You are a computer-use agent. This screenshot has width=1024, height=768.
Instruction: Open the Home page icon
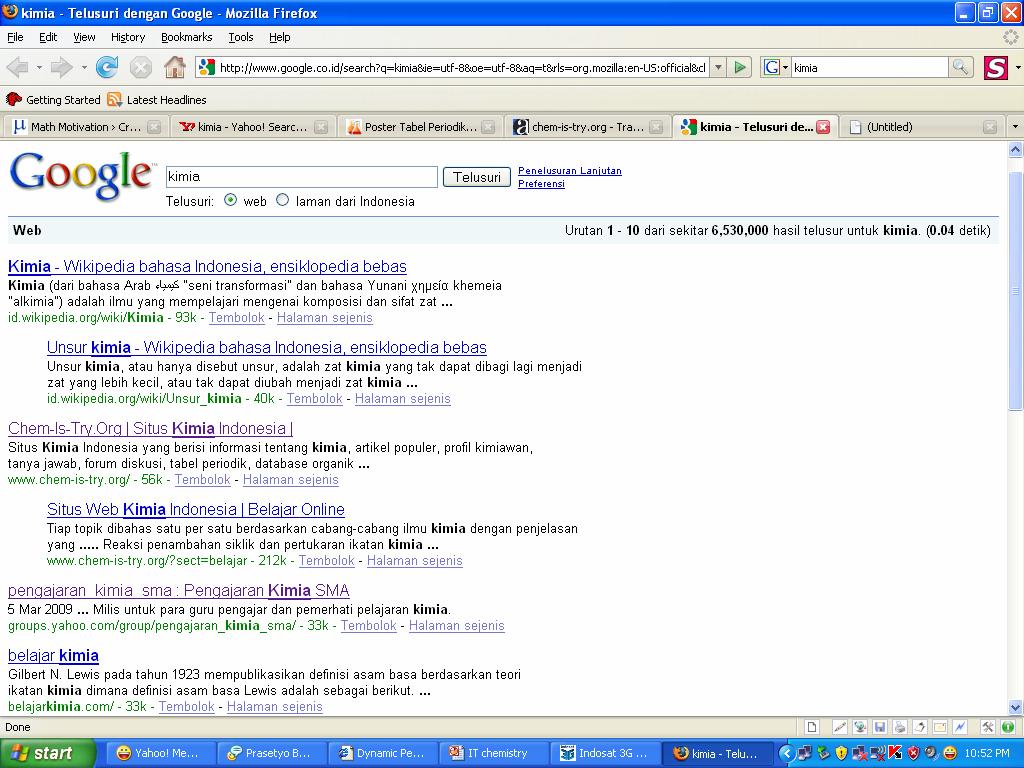click(x=174, y=67)
